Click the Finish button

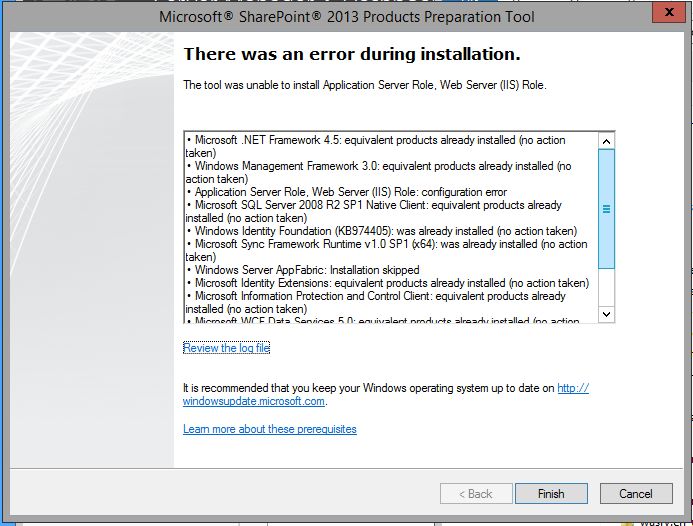pos(551,493)
